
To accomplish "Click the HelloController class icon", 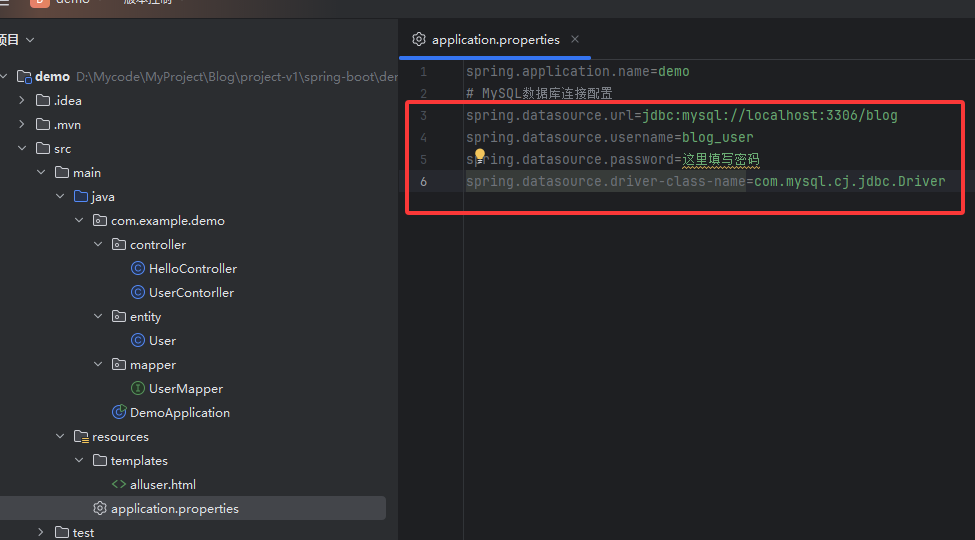I will click(138, 268).
